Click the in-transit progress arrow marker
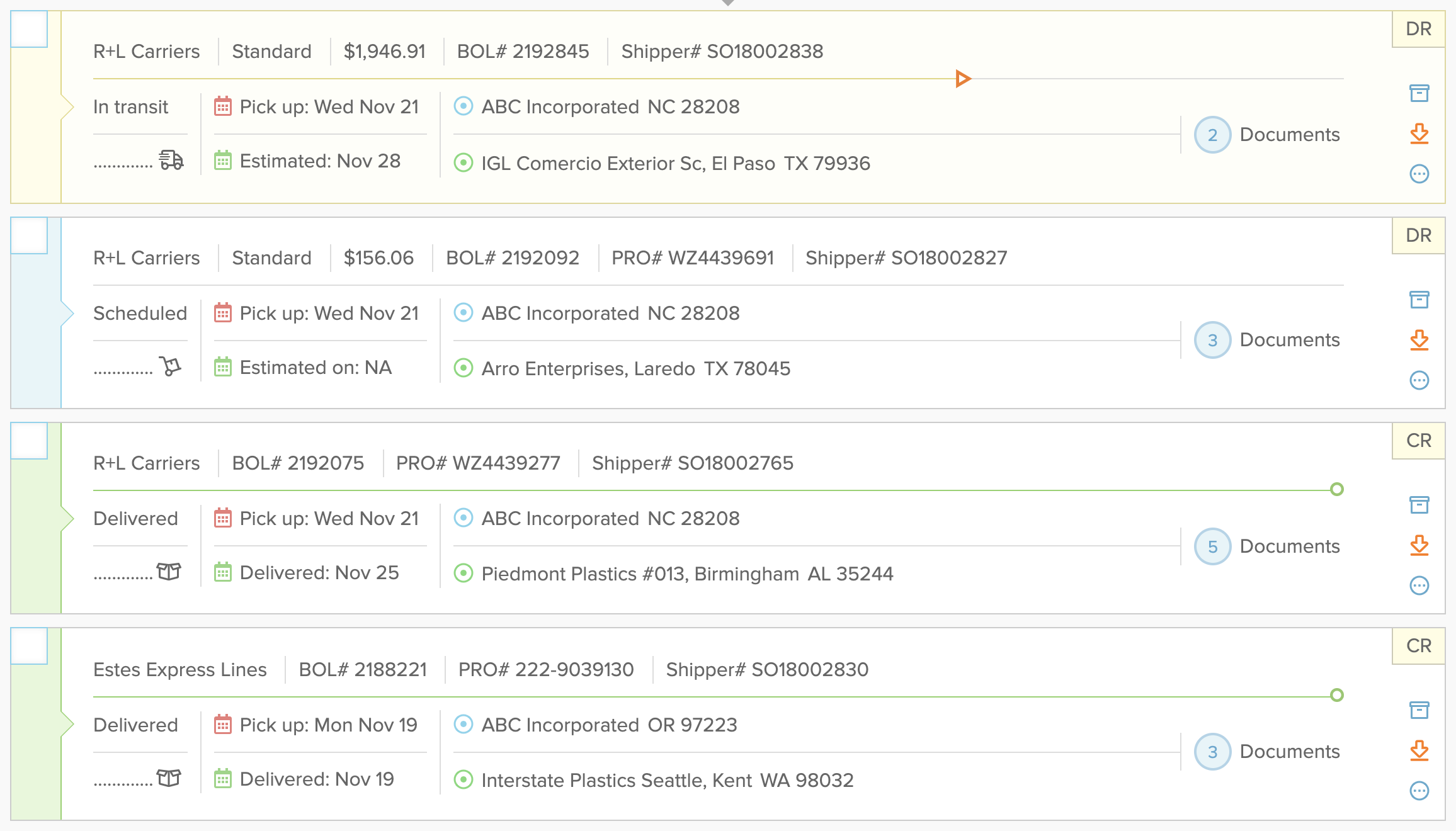The height and width of the screenshot is (831, 1456). click(x=963, y=79)
